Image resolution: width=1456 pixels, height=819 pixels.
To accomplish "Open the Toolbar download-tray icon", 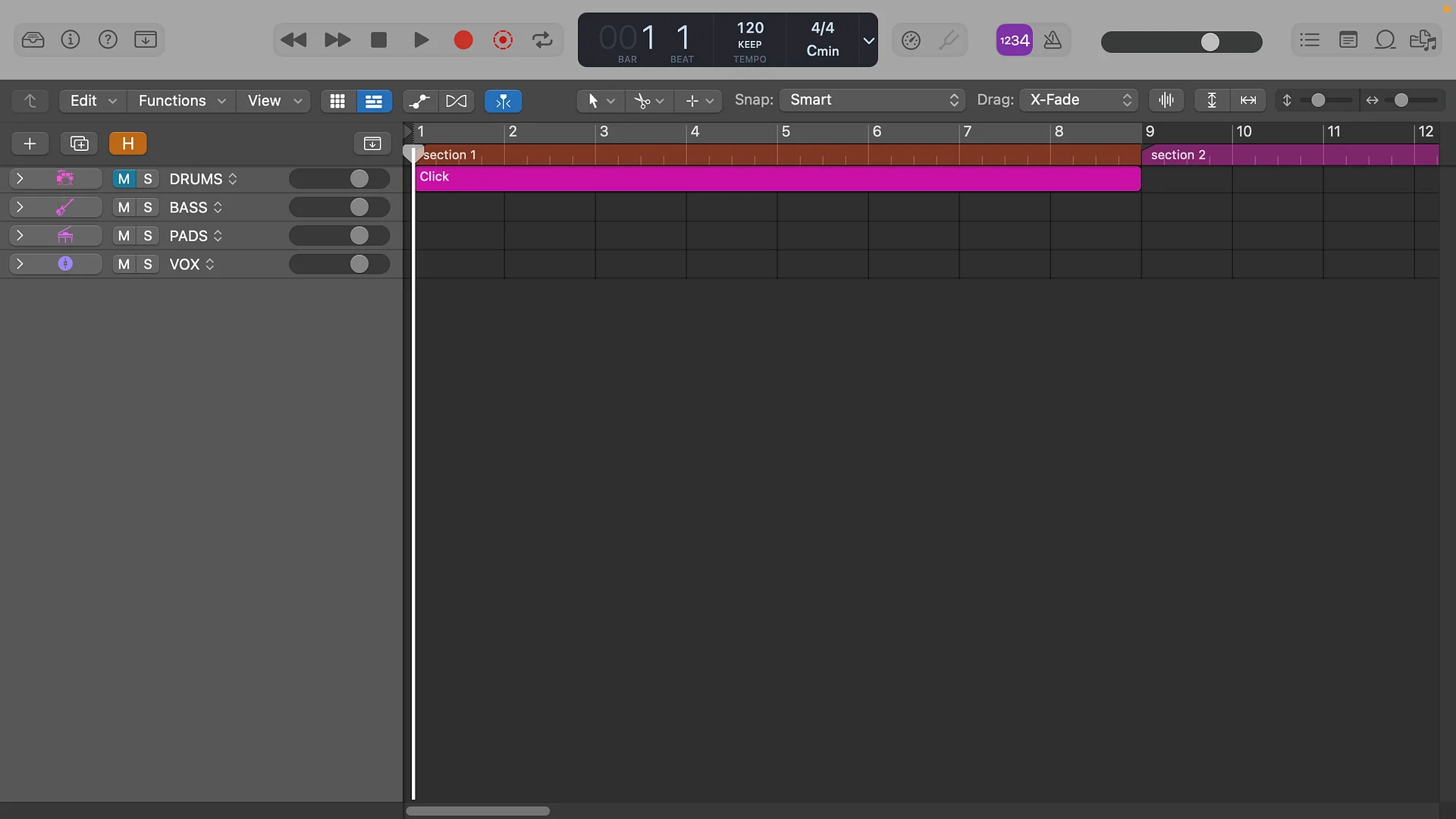I will pos(146,39).
